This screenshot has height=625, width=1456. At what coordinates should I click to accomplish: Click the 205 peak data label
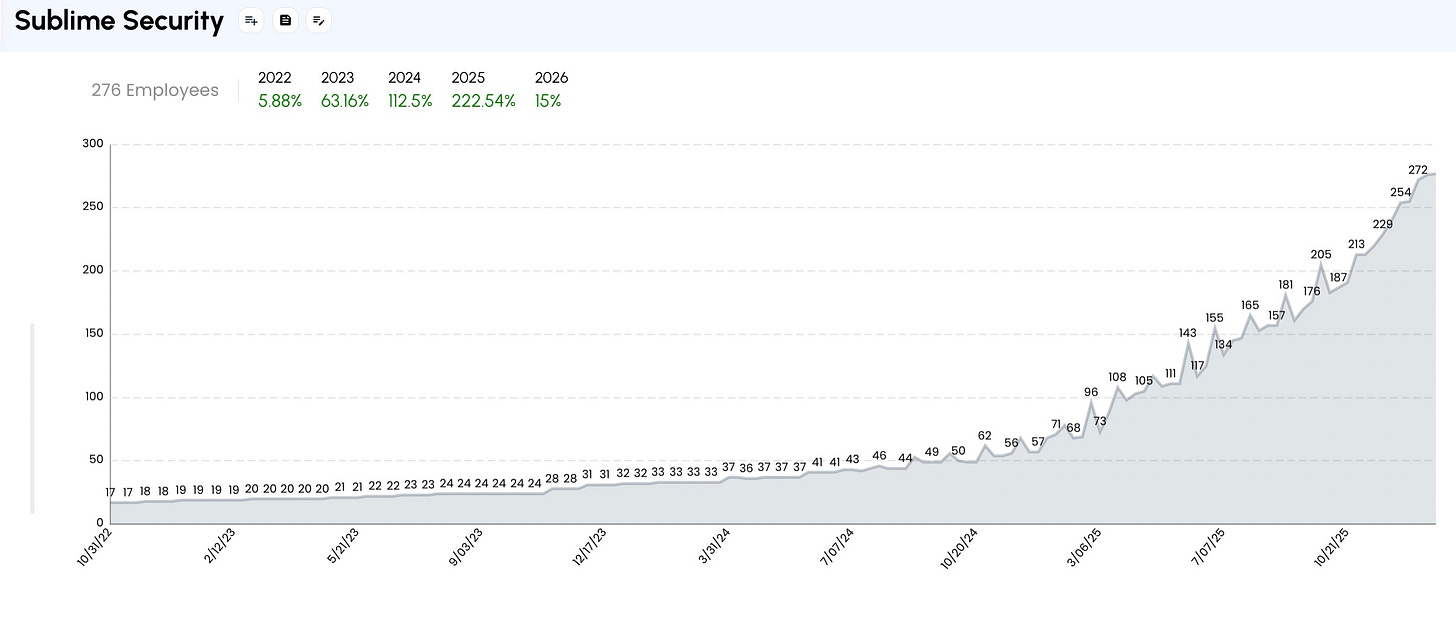1321,254
